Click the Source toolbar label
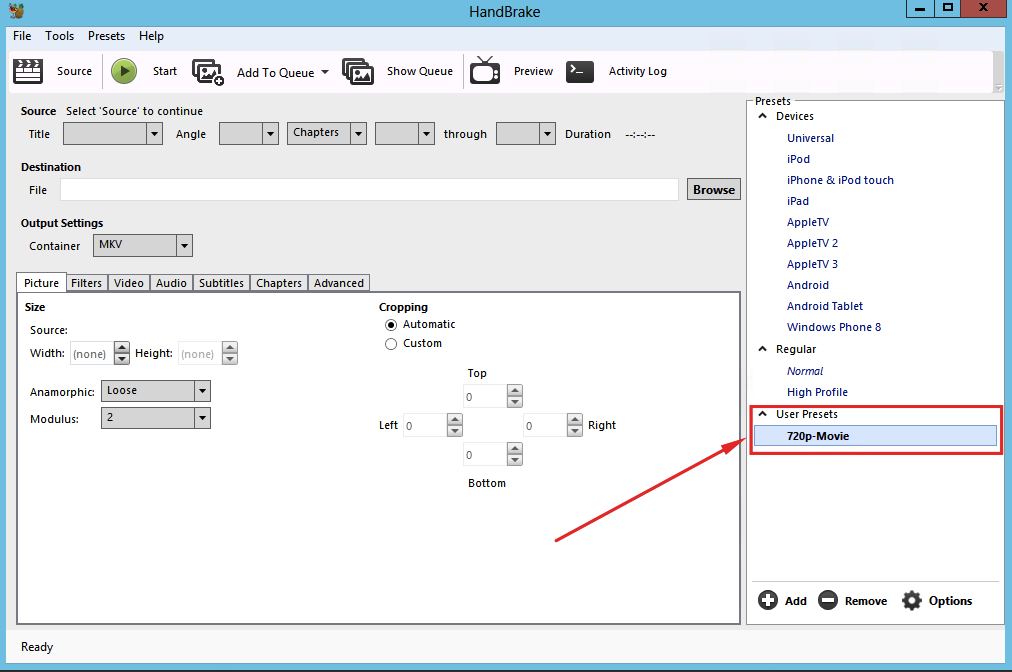 74,71
